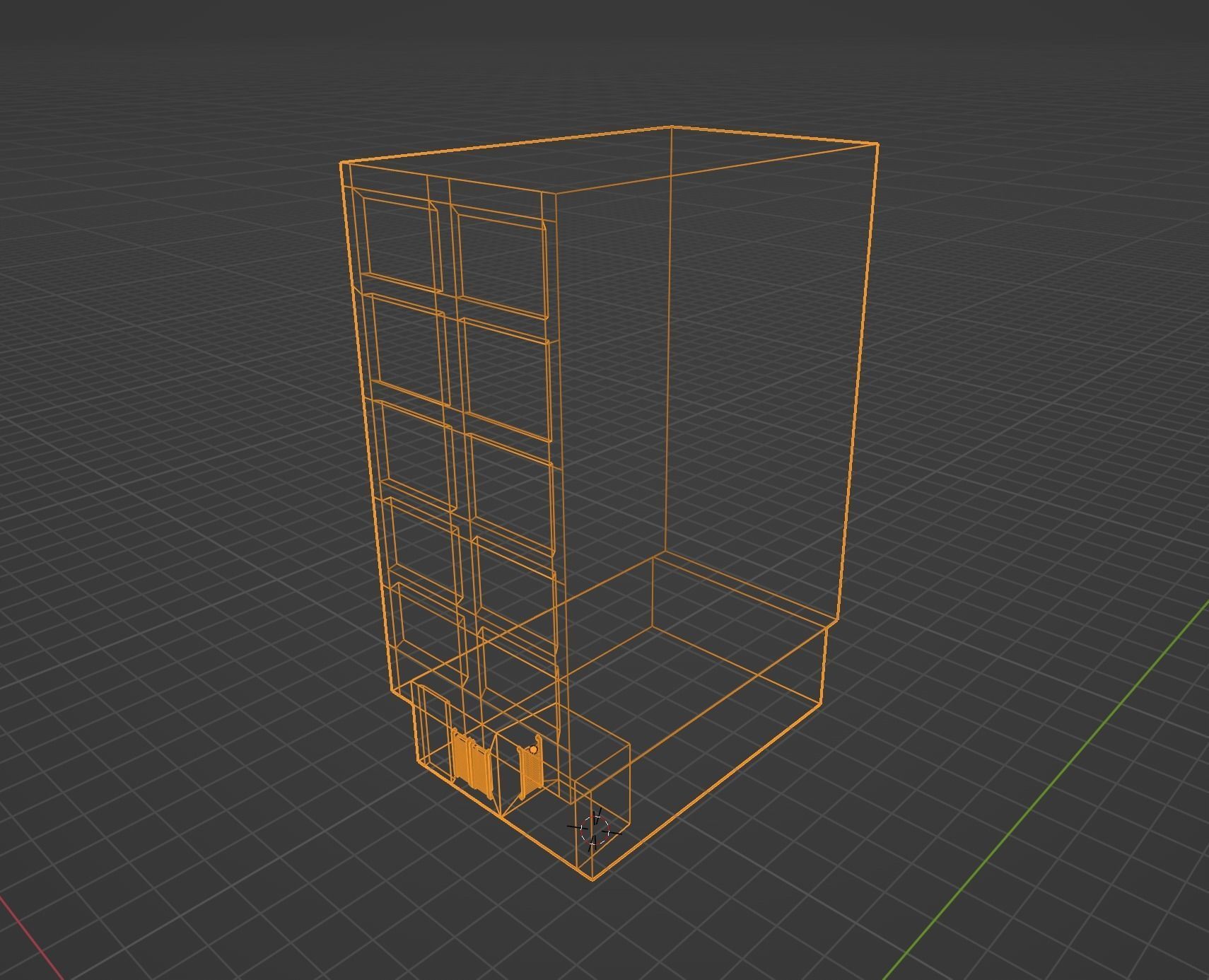This screenshot has width=1209, height=980.
Task: Select the orange origin dot on the door
Action: 533,749
